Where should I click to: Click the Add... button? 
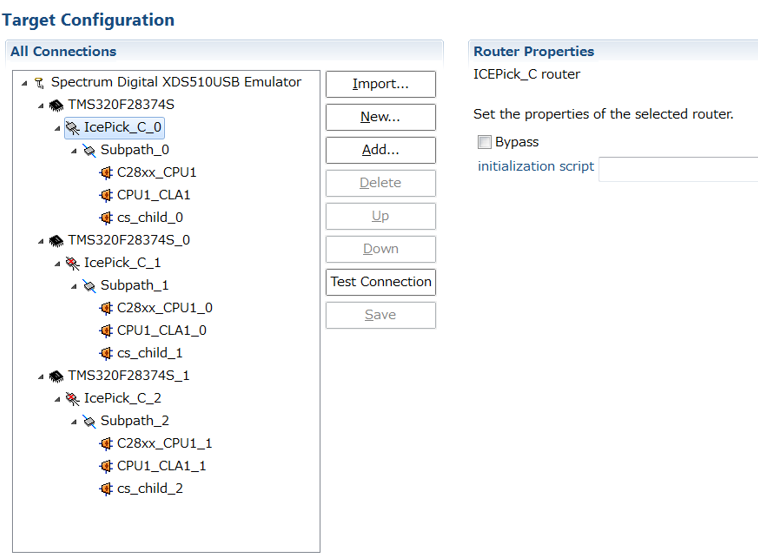pos(380,150)
